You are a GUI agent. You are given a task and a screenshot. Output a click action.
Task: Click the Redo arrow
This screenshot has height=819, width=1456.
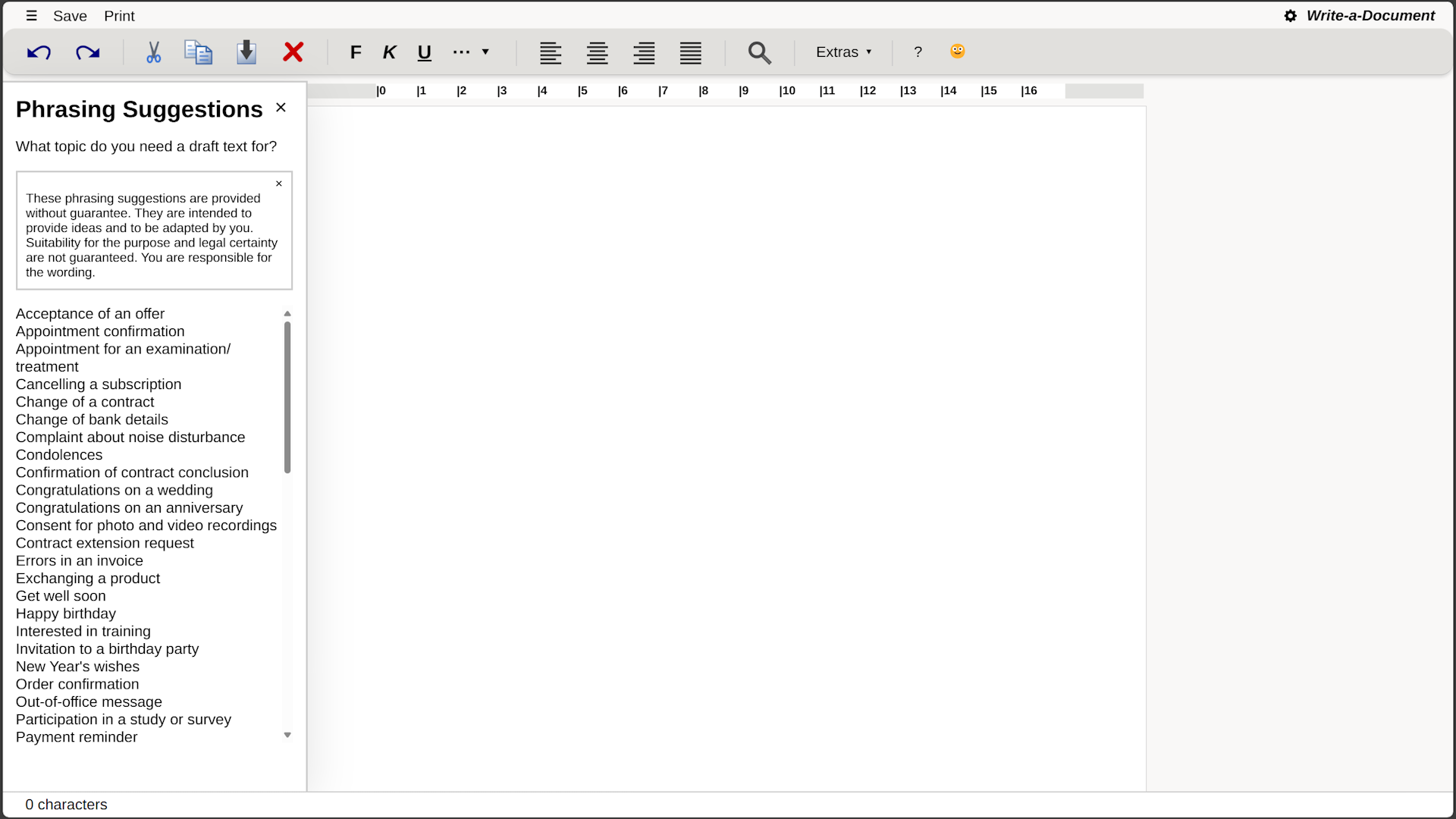point(87,52)
